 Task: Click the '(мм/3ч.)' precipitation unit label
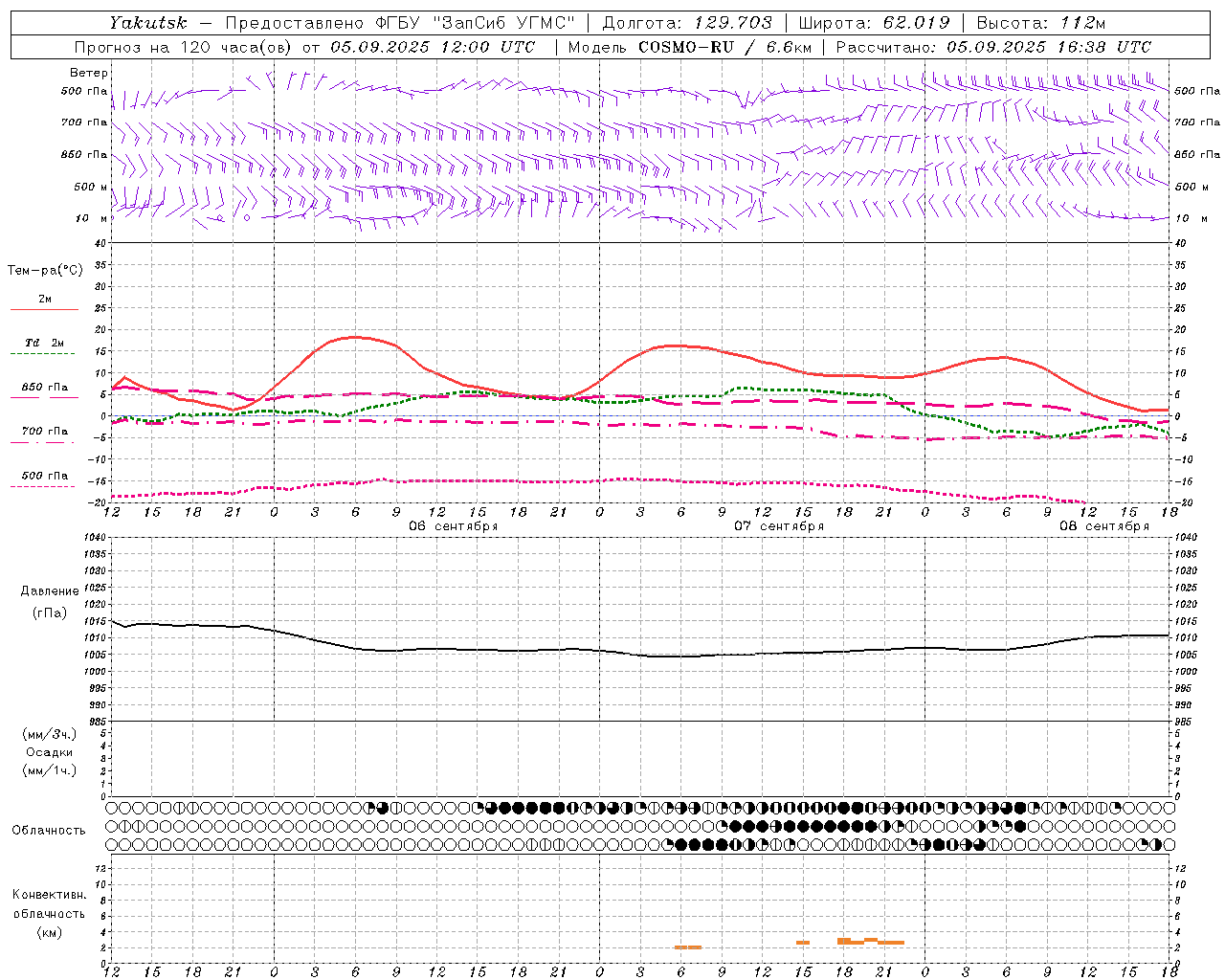[50, 734]
